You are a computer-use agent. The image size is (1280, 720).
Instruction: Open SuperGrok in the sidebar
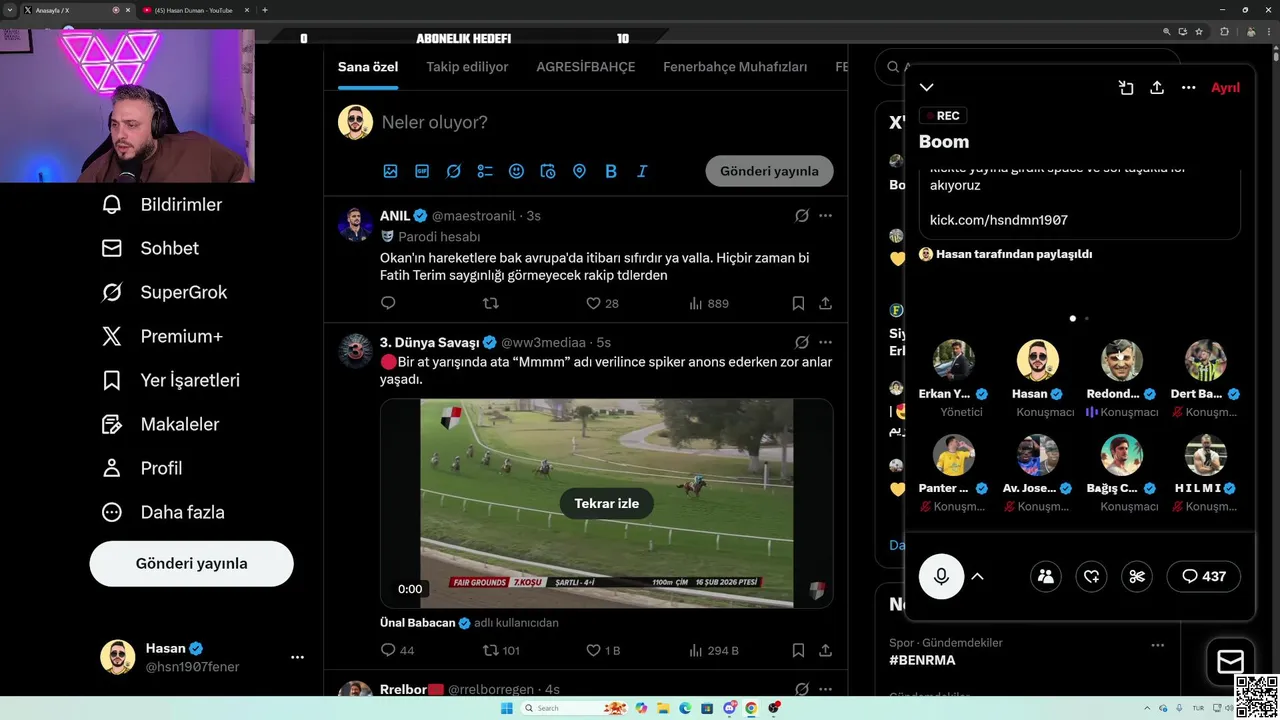point(164,292)
